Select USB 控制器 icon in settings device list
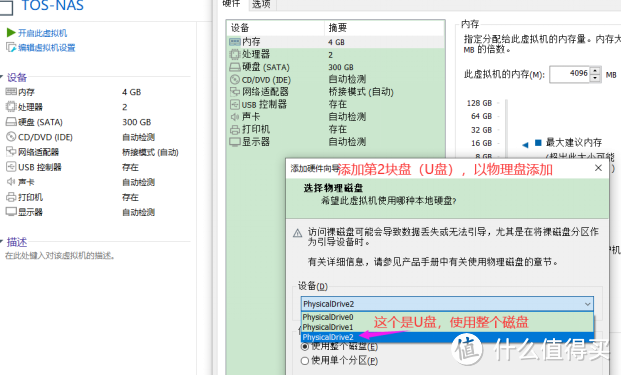 click(235, 105)
